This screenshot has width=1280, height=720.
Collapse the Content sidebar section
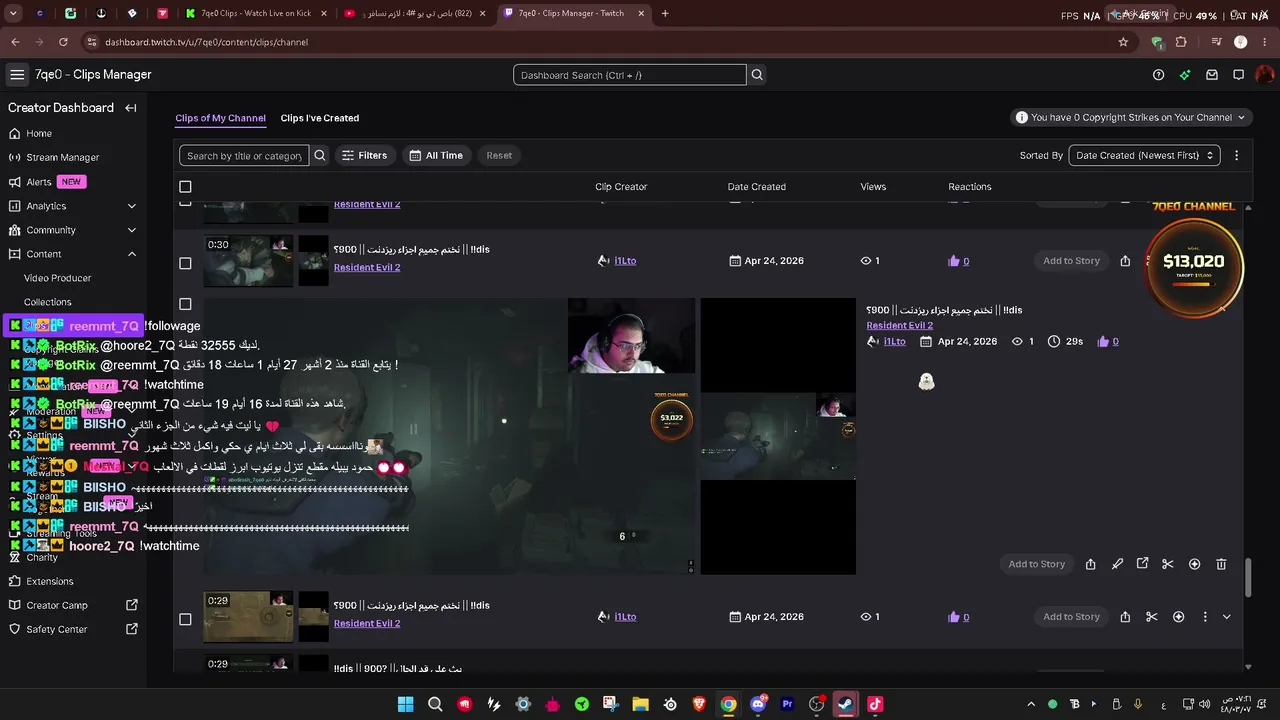point(131,254)
